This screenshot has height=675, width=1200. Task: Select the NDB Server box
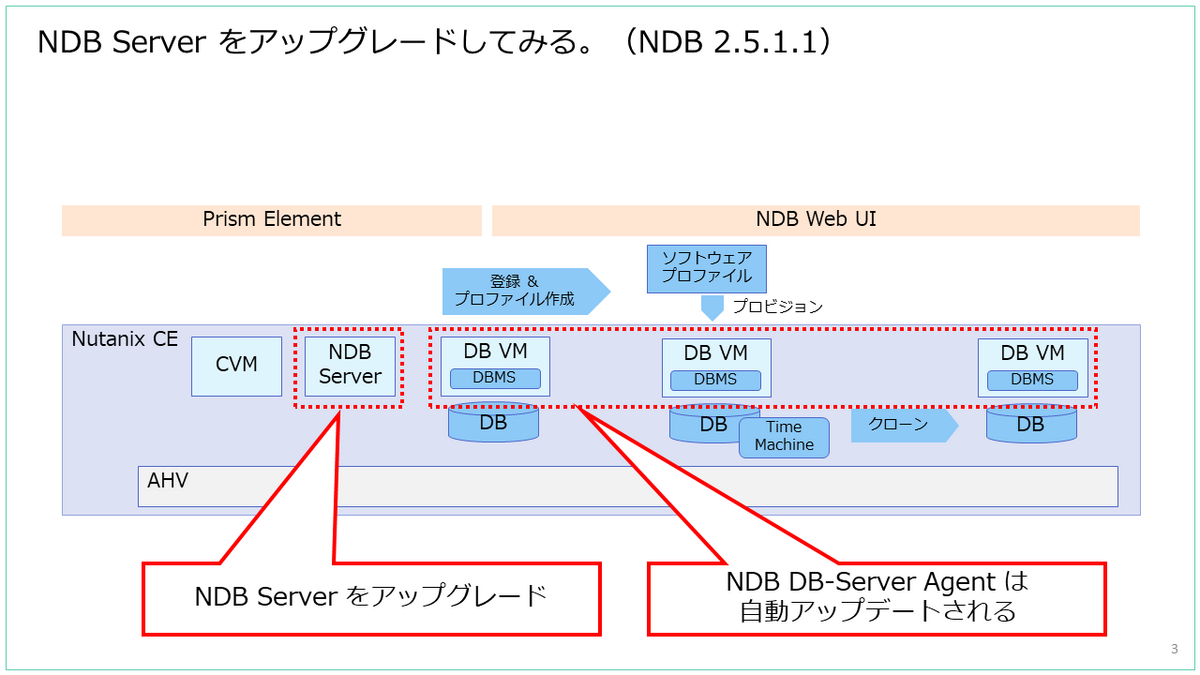(349, 366)
